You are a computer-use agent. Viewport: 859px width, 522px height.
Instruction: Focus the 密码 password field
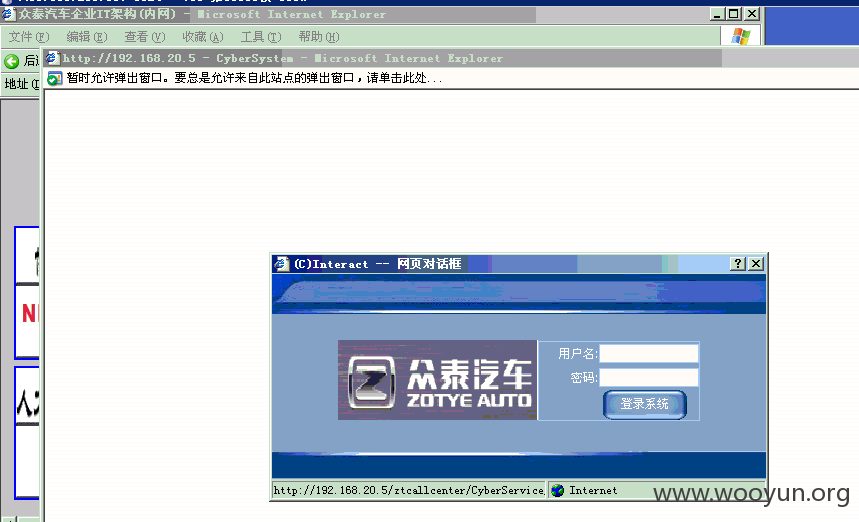[x=649, y=377]
